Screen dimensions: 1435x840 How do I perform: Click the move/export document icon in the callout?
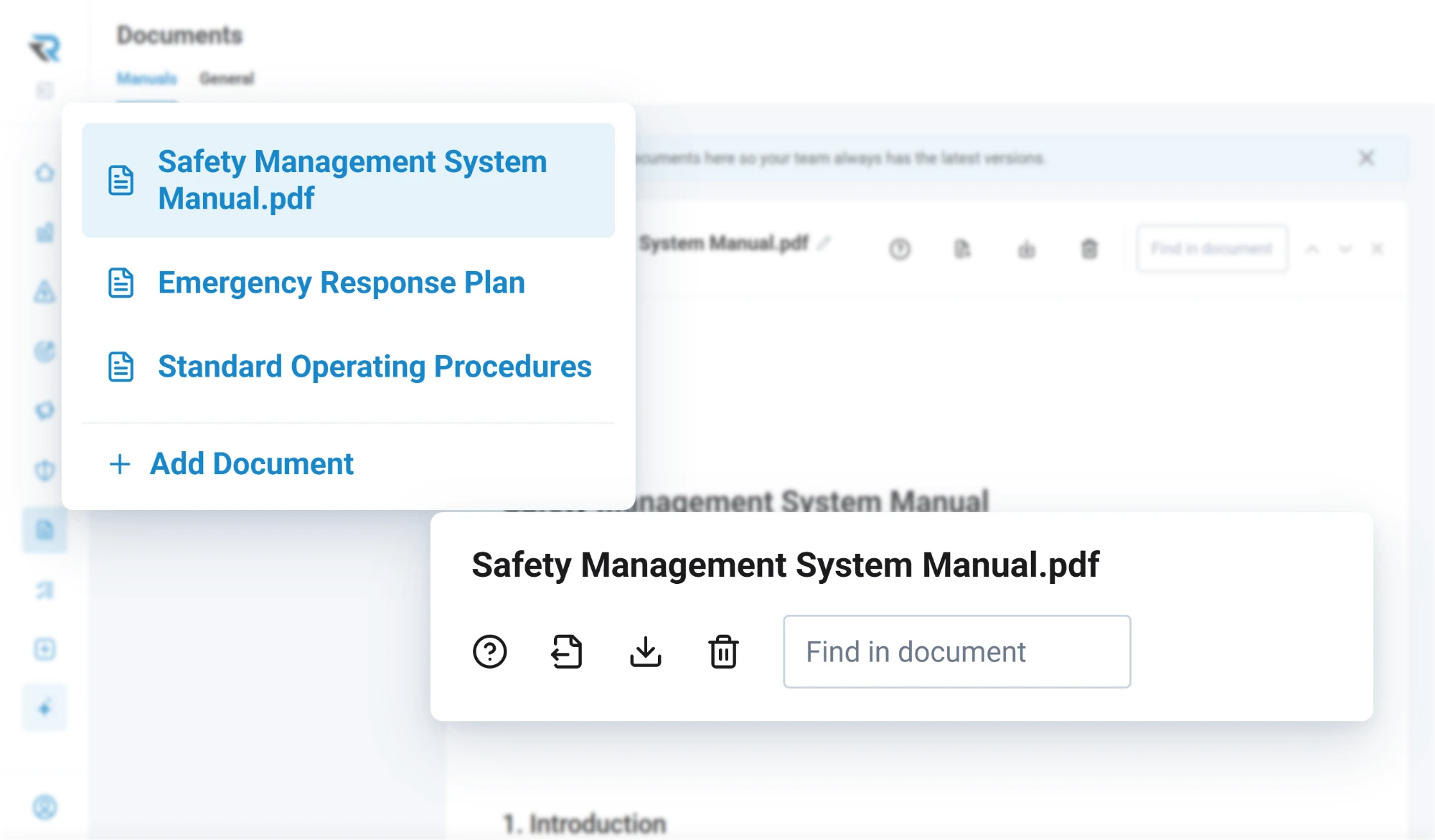tap(567, 651)
